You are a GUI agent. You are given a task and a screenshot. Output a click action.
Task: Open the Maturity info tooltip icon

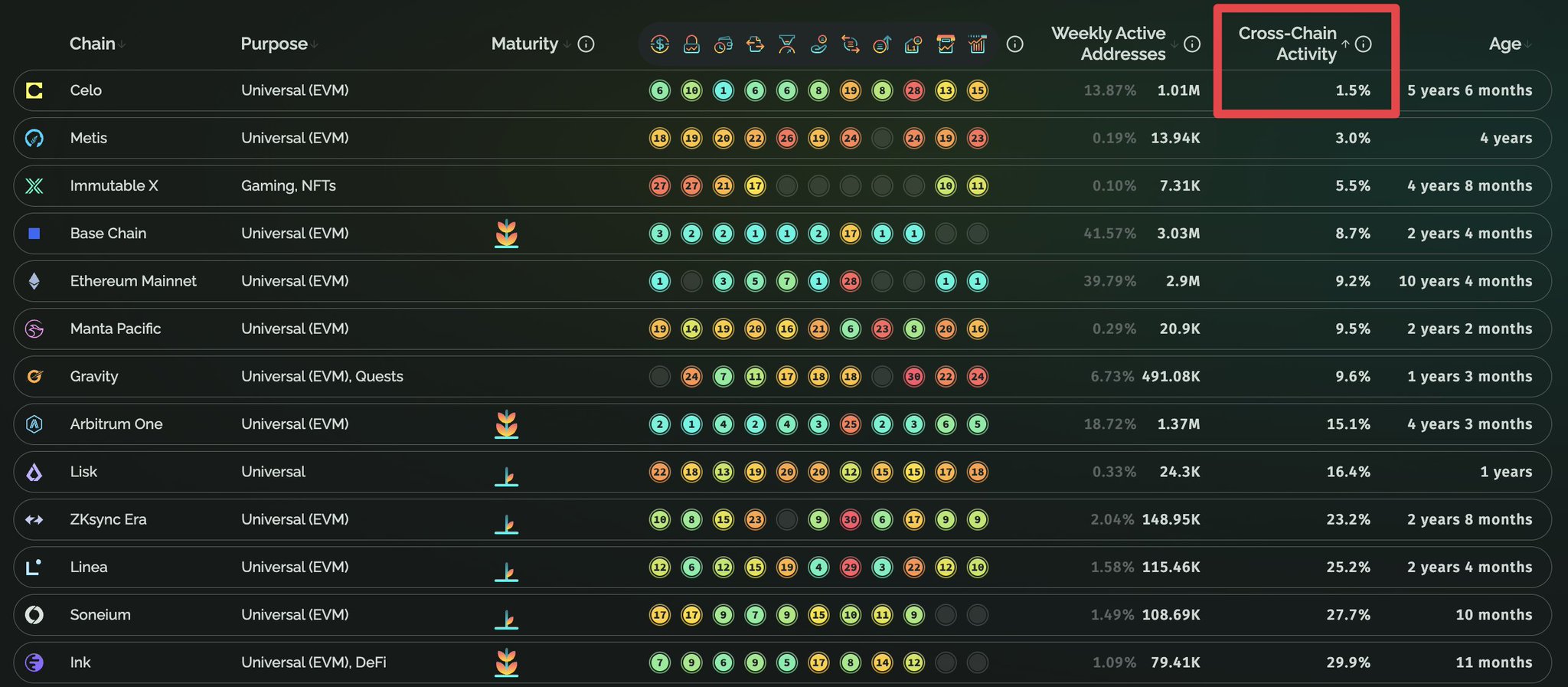pos(586,44)
